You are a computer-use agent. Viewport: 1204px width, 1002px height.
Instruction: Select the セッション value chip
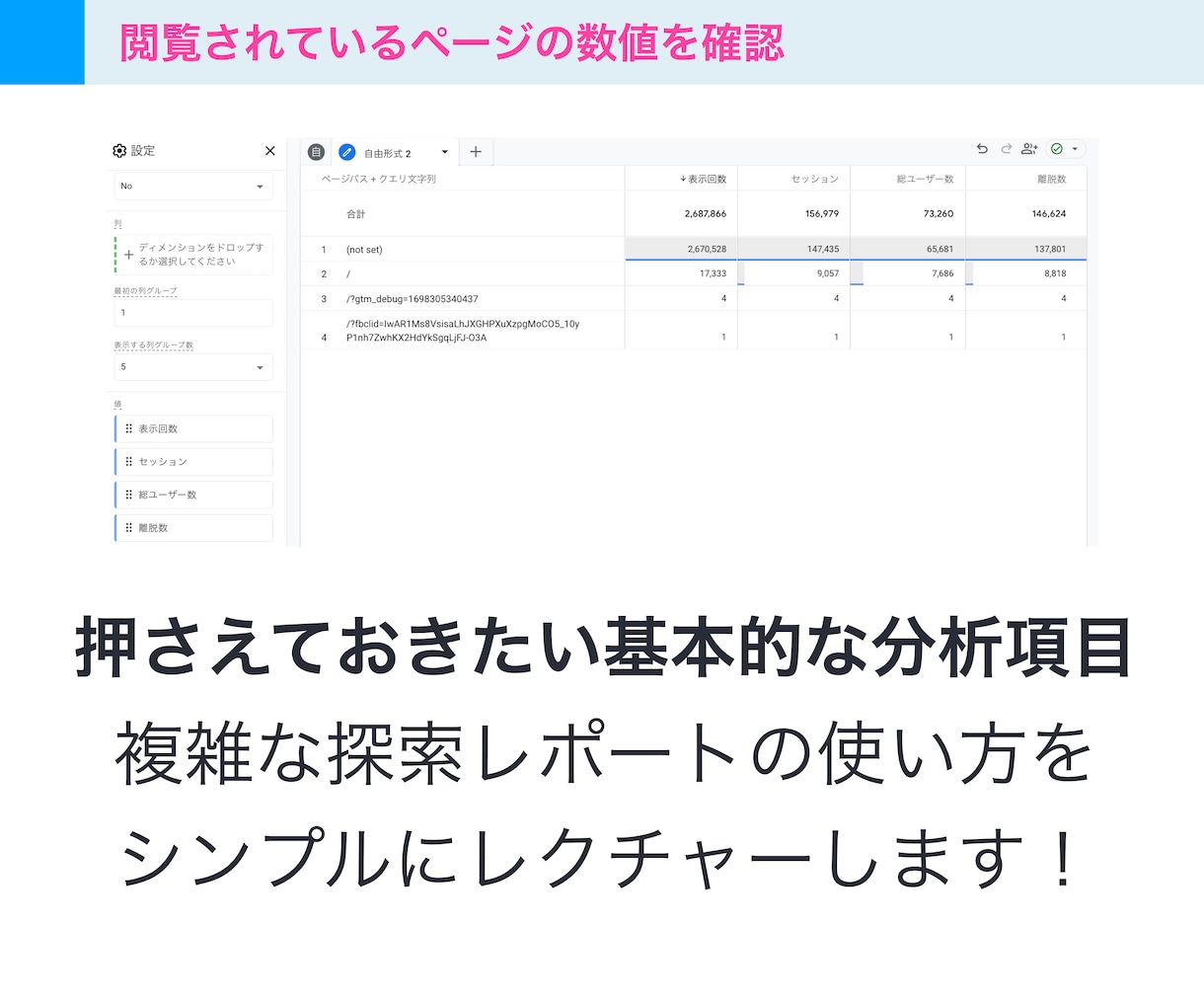[193, 462]
